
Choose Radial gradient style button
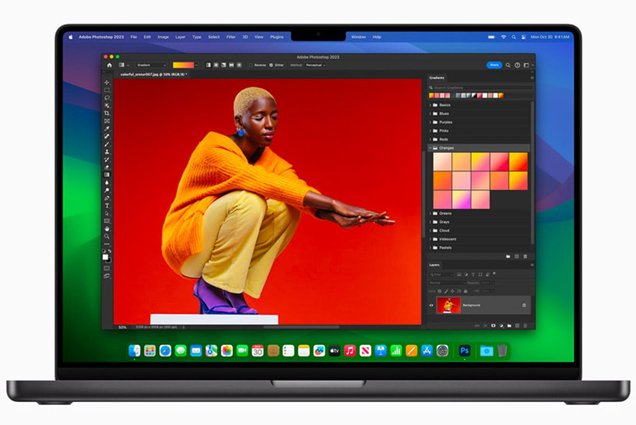216,65
